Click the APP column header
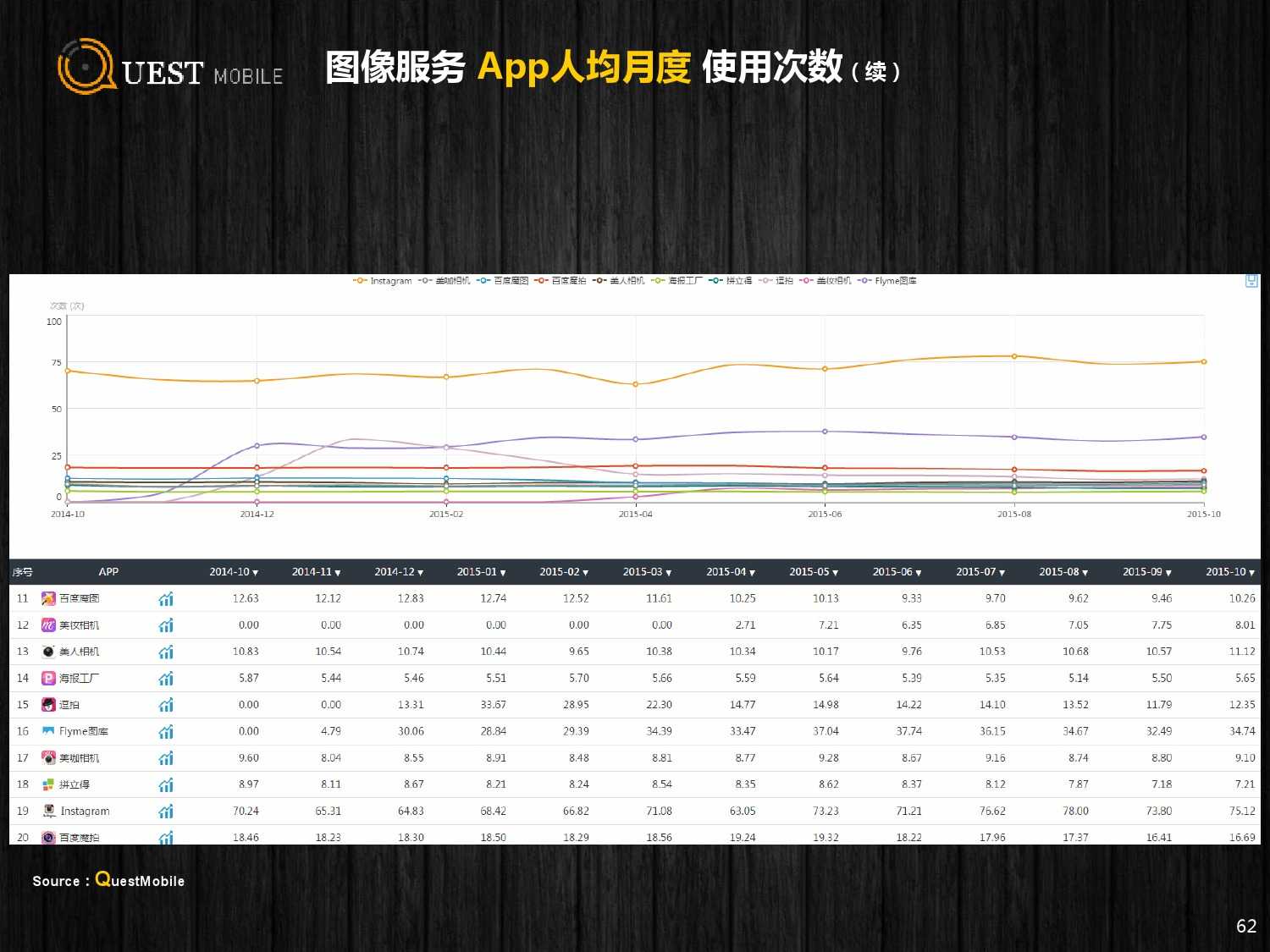Viewport: 1270px width, 952px height. pyautogui.click(x=108, y=572)
